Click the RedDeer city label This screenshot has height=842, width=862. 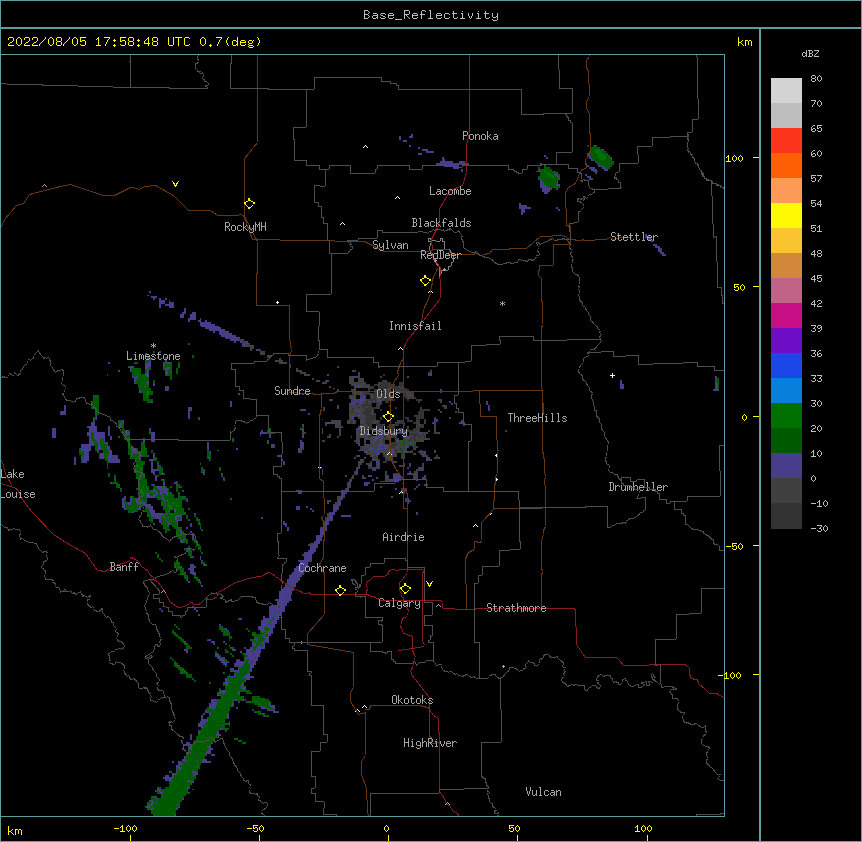[440, 255]
